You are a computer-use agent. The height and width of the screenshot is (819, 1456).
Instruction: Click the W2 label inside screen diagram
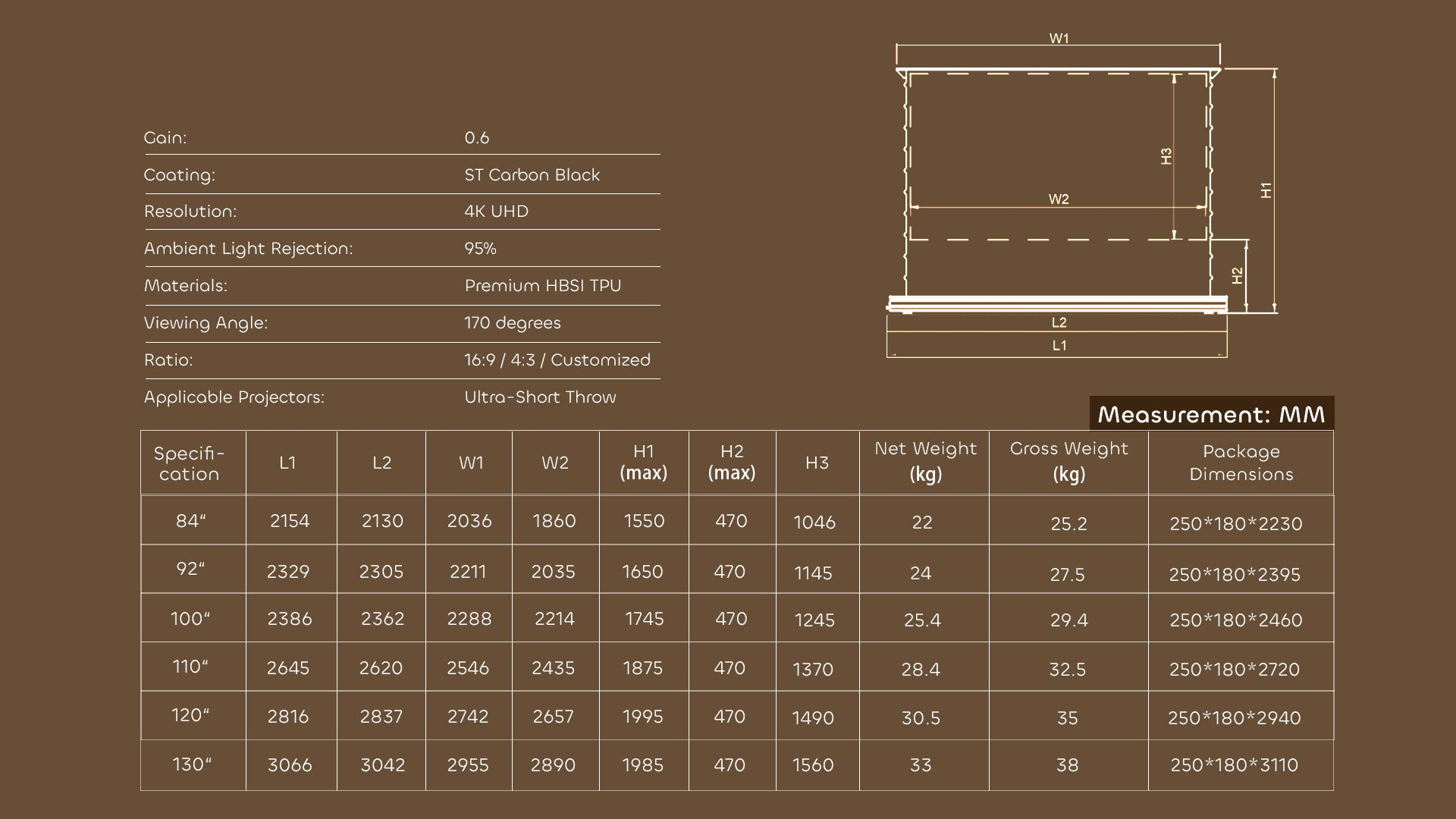tap(1059, 199)
